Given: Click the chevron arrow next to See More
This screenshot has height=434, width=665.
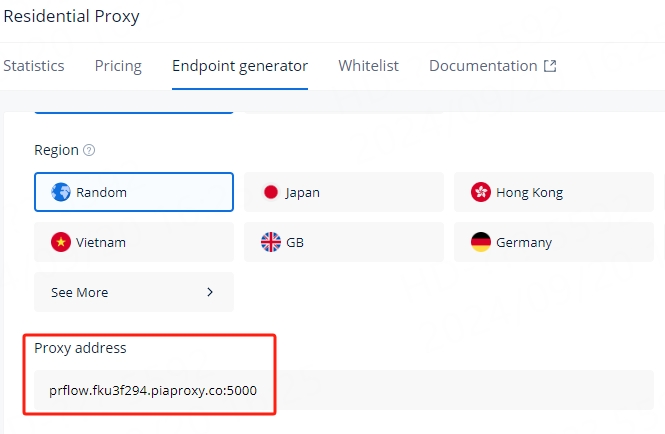Looking at the screenshot, I should tap(210, 292).
